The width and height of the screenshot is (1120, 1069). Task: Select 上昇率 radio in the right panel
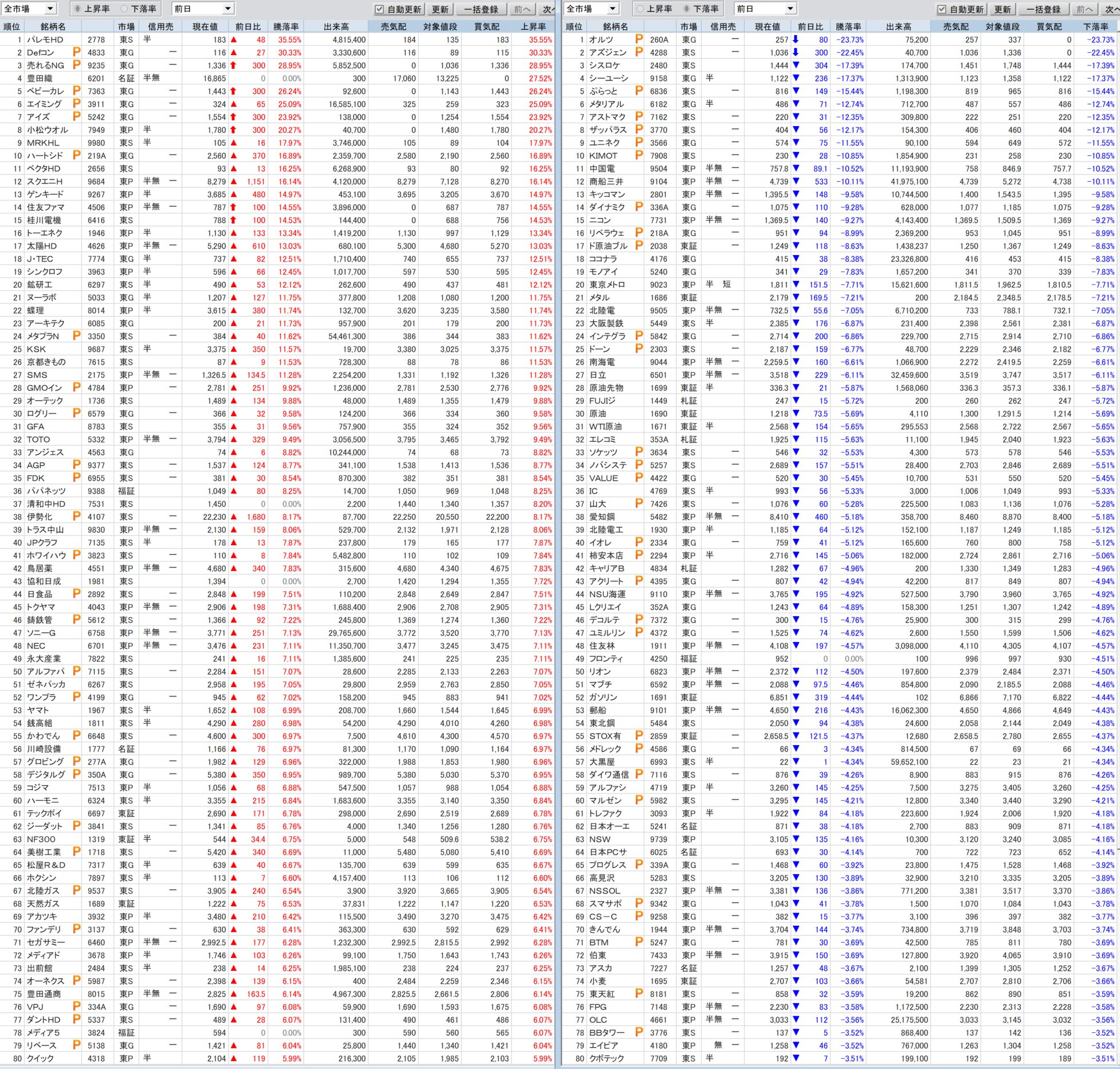click(640, 9)
